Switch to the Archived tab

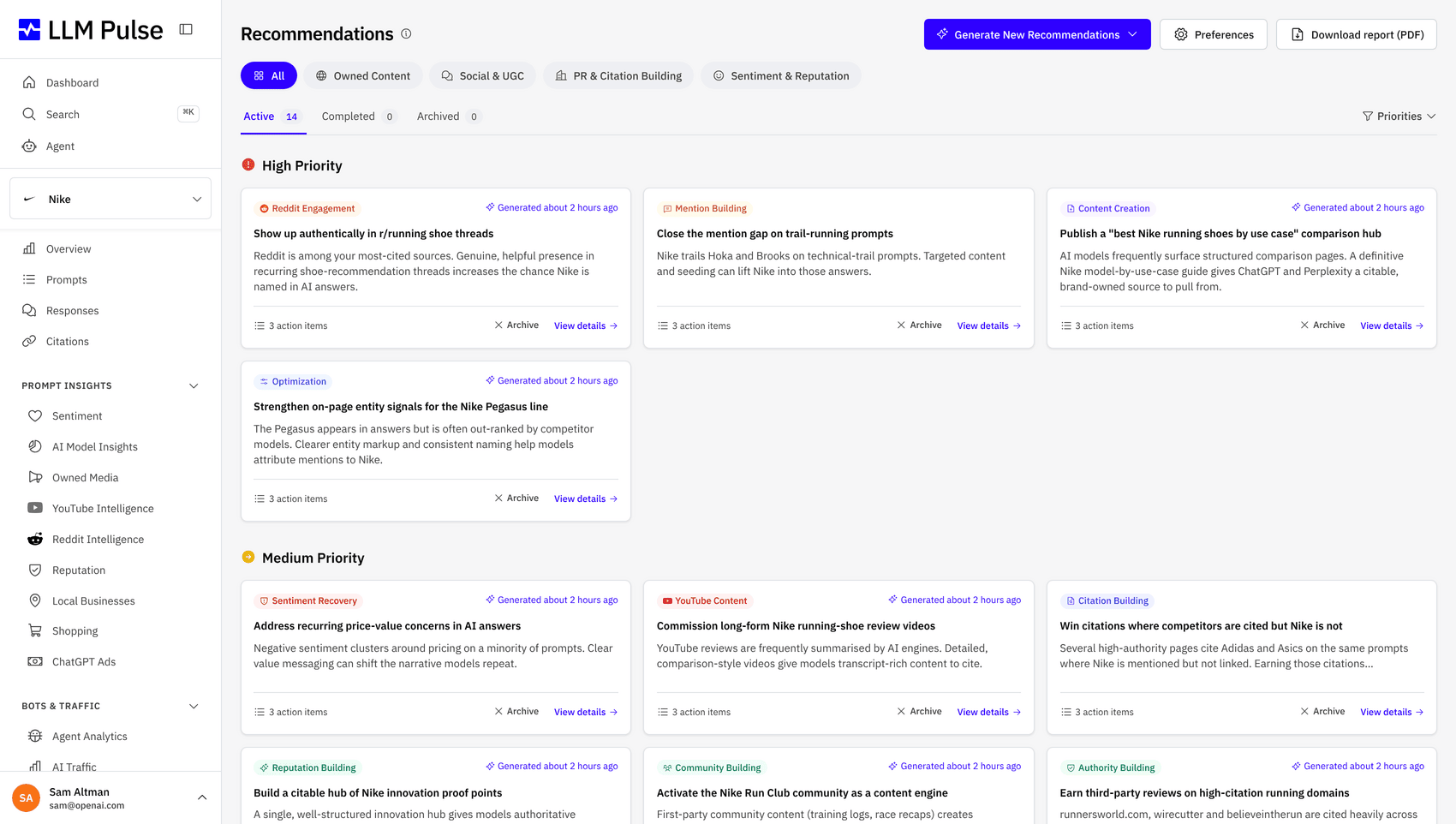coord(448,116)
